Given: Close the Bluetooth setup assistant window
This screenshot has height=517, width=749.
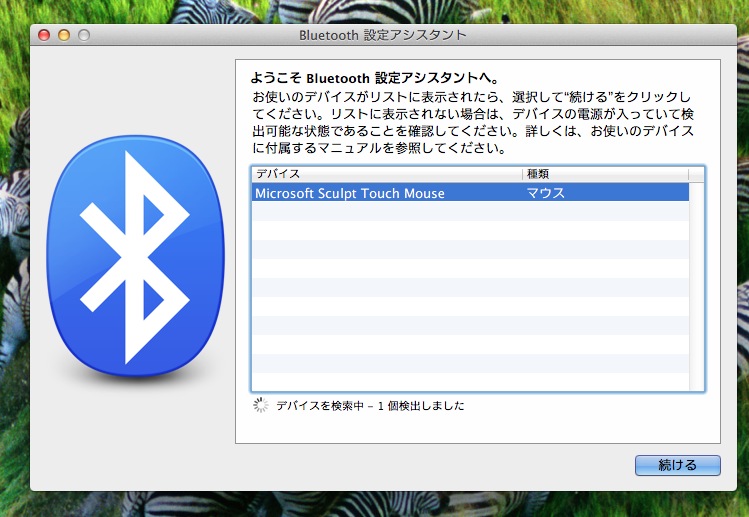Looking at the screenshot, I should (44, 35).
